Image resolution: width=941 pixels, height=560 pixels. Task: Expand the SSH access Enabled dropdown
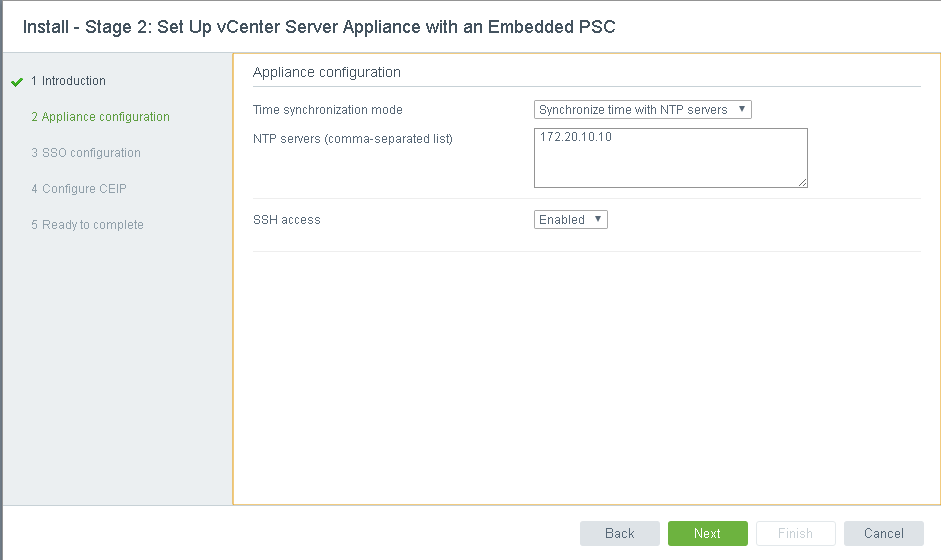(570, 220)
